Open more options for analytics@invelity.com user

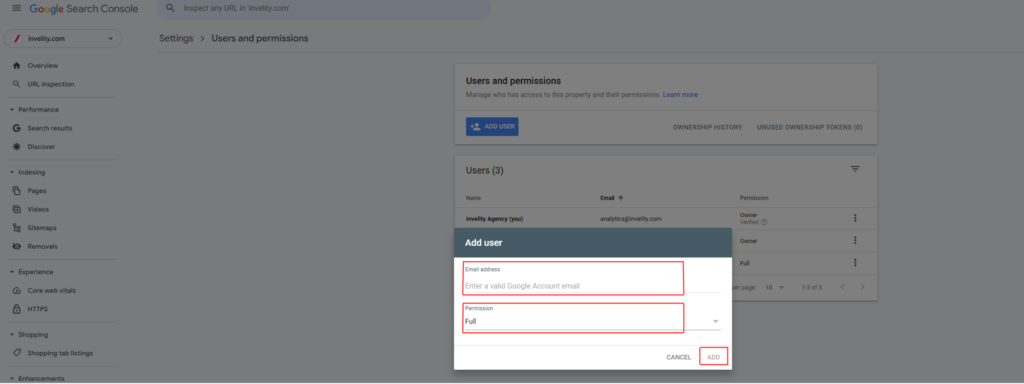tap(855, 218)
